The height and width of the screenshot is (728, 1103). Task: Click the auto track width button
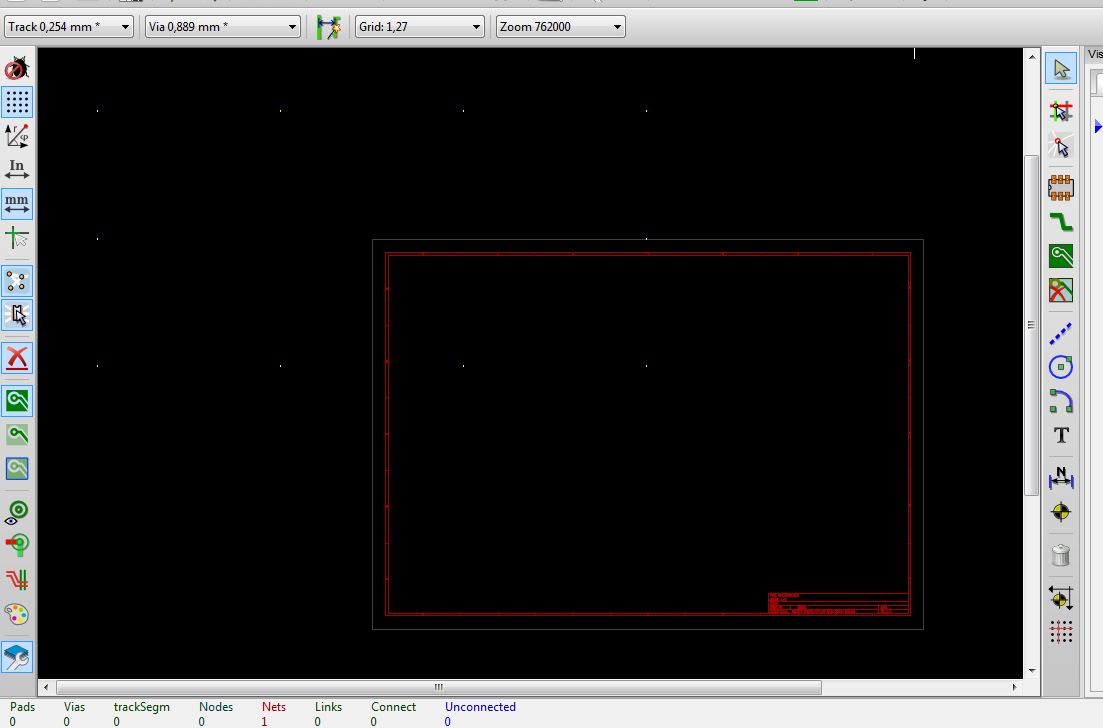click(x=328, y=27)
